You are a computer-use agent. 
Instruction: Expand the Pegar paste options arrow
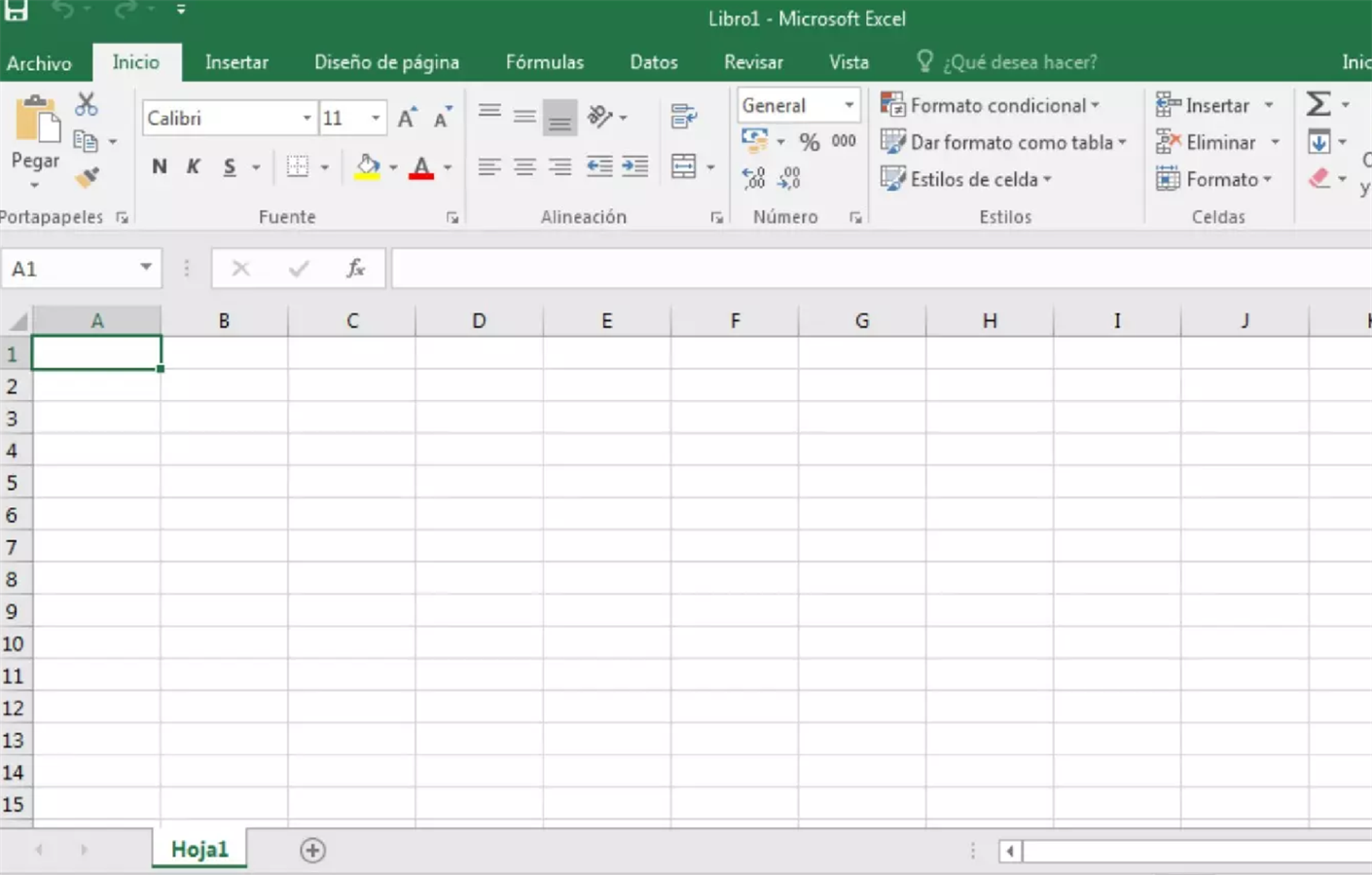[x=35, y=185]
